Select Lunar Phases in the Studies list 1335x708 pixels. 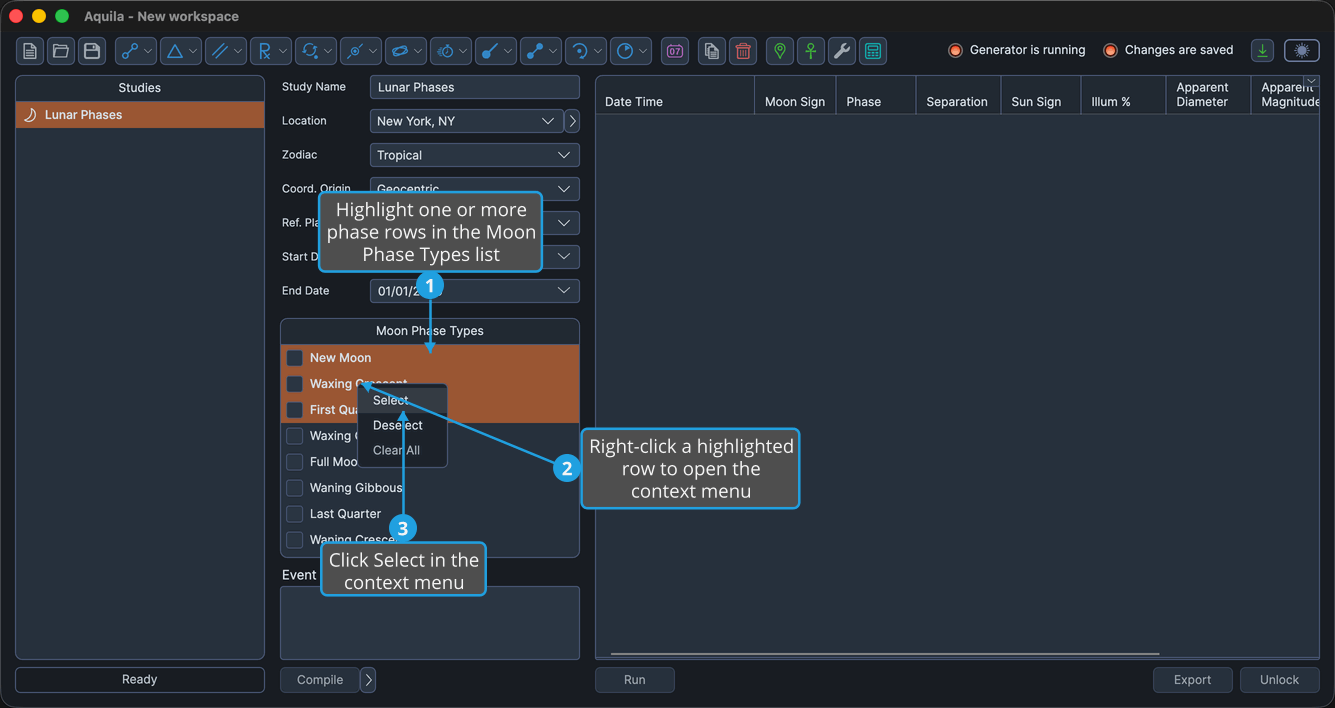pos(140,115)
